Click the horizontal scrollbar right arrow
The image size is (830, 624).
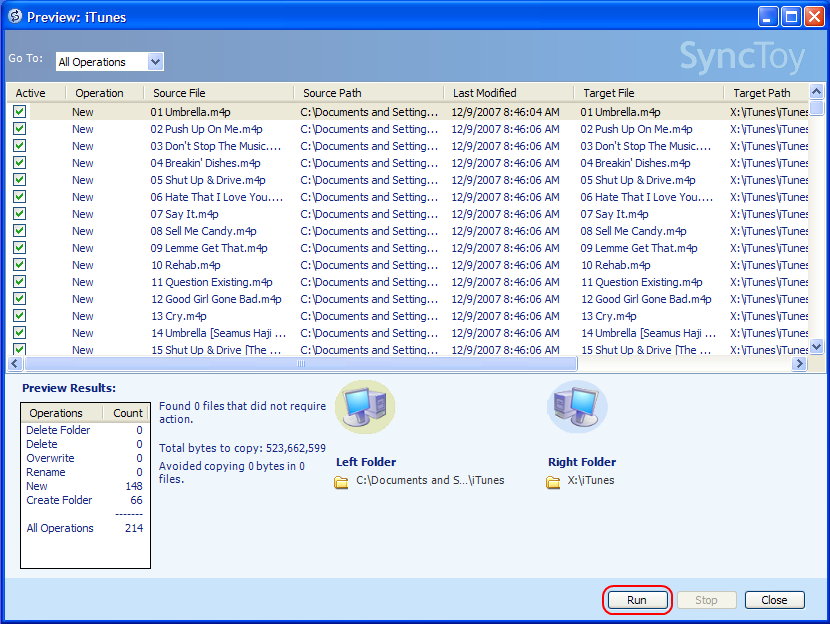pos(799,364)
